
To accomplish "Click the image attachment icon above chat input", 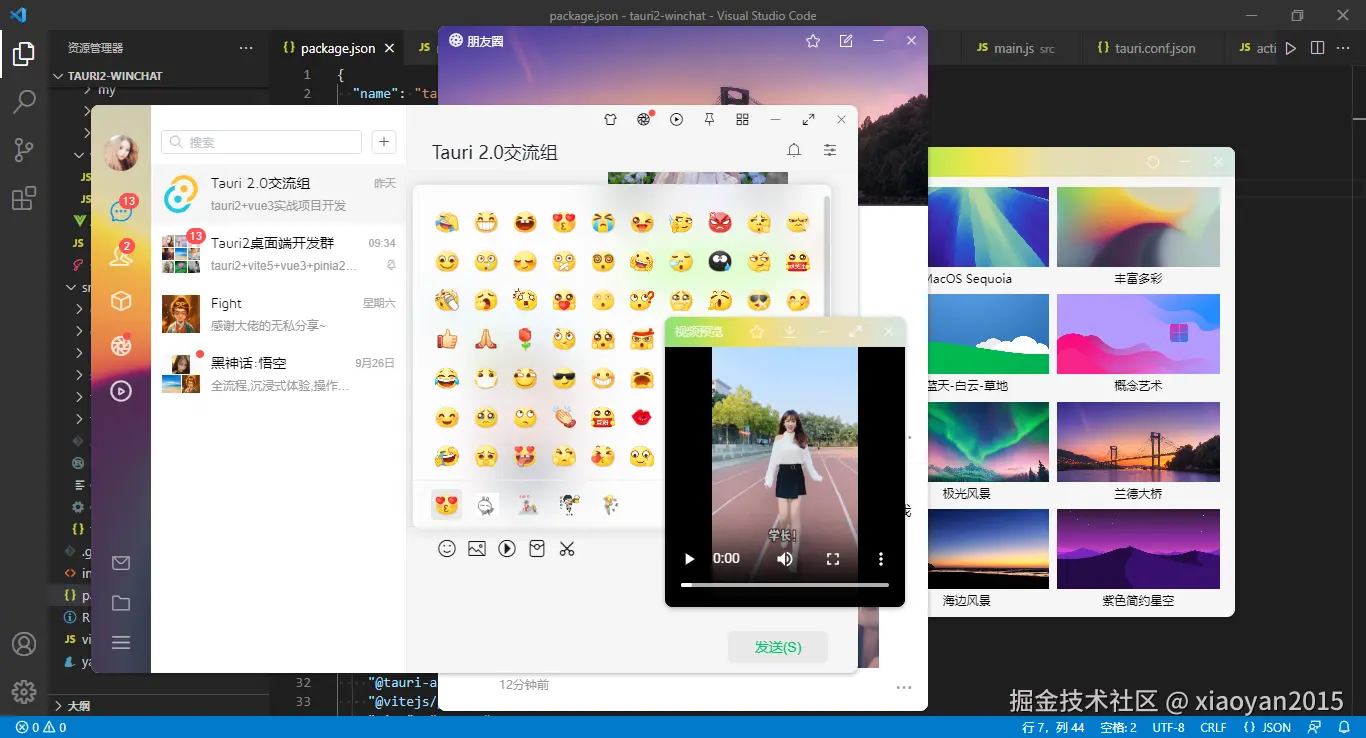I will tap(477, 548).
